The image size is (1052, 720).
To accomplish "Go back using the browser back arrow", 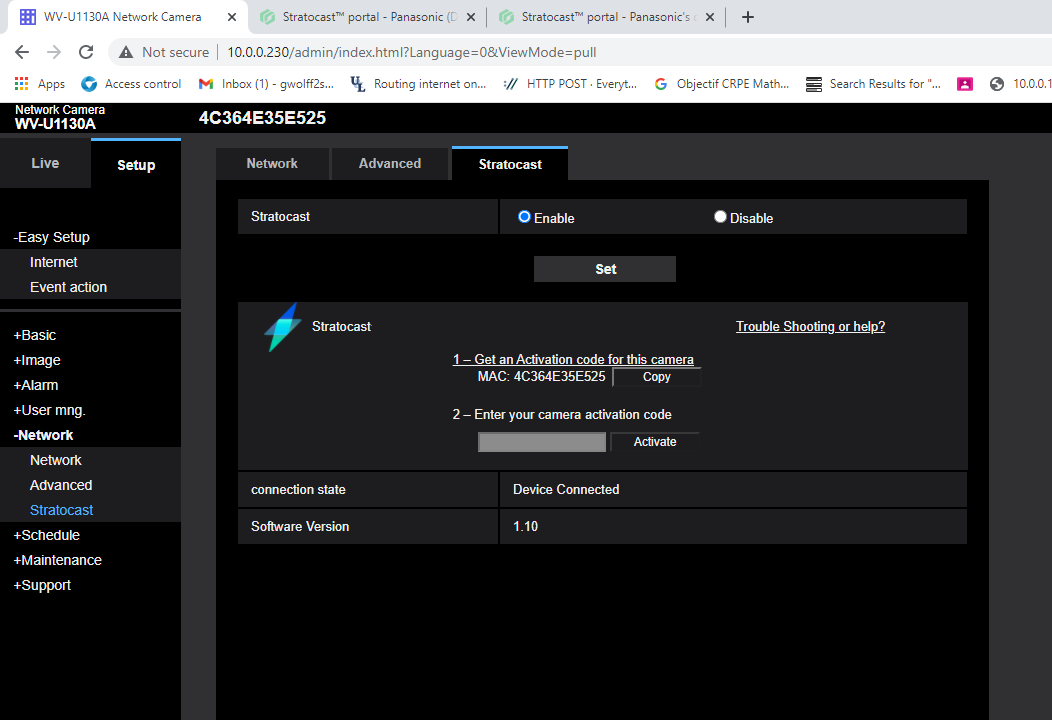I will tap(22, 52).
